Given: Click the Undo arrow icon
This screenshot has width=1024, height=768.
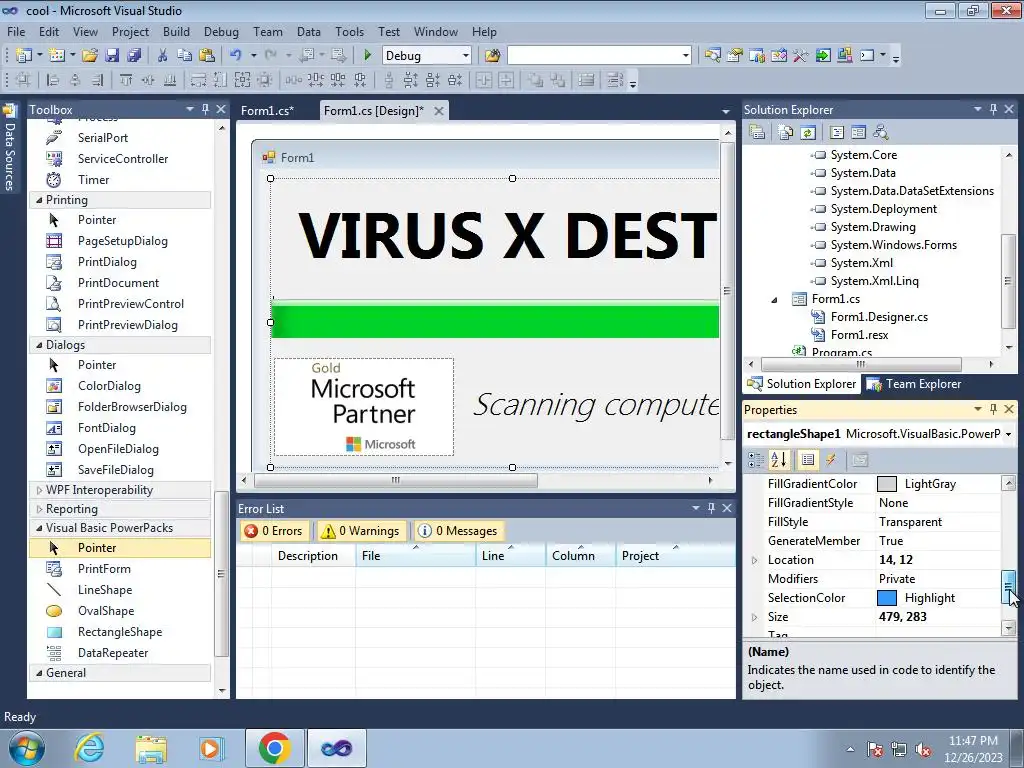Looking at the screenshot, I should 236,56.
